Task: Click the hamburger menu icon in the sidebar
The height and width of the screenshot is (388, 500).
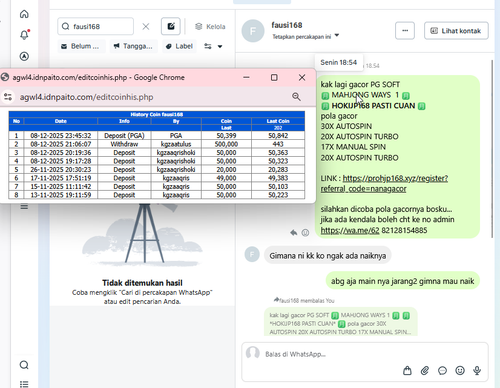Action: coord(24,207)
